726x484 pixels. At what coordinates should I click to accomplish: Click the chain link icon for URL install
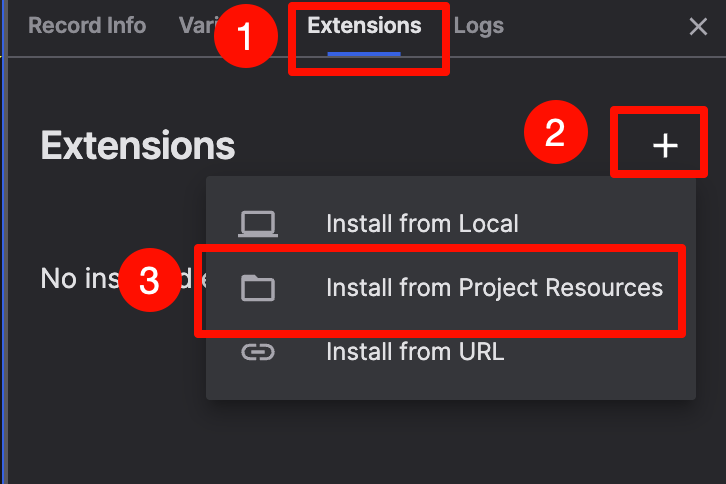(x=257, y=352)
